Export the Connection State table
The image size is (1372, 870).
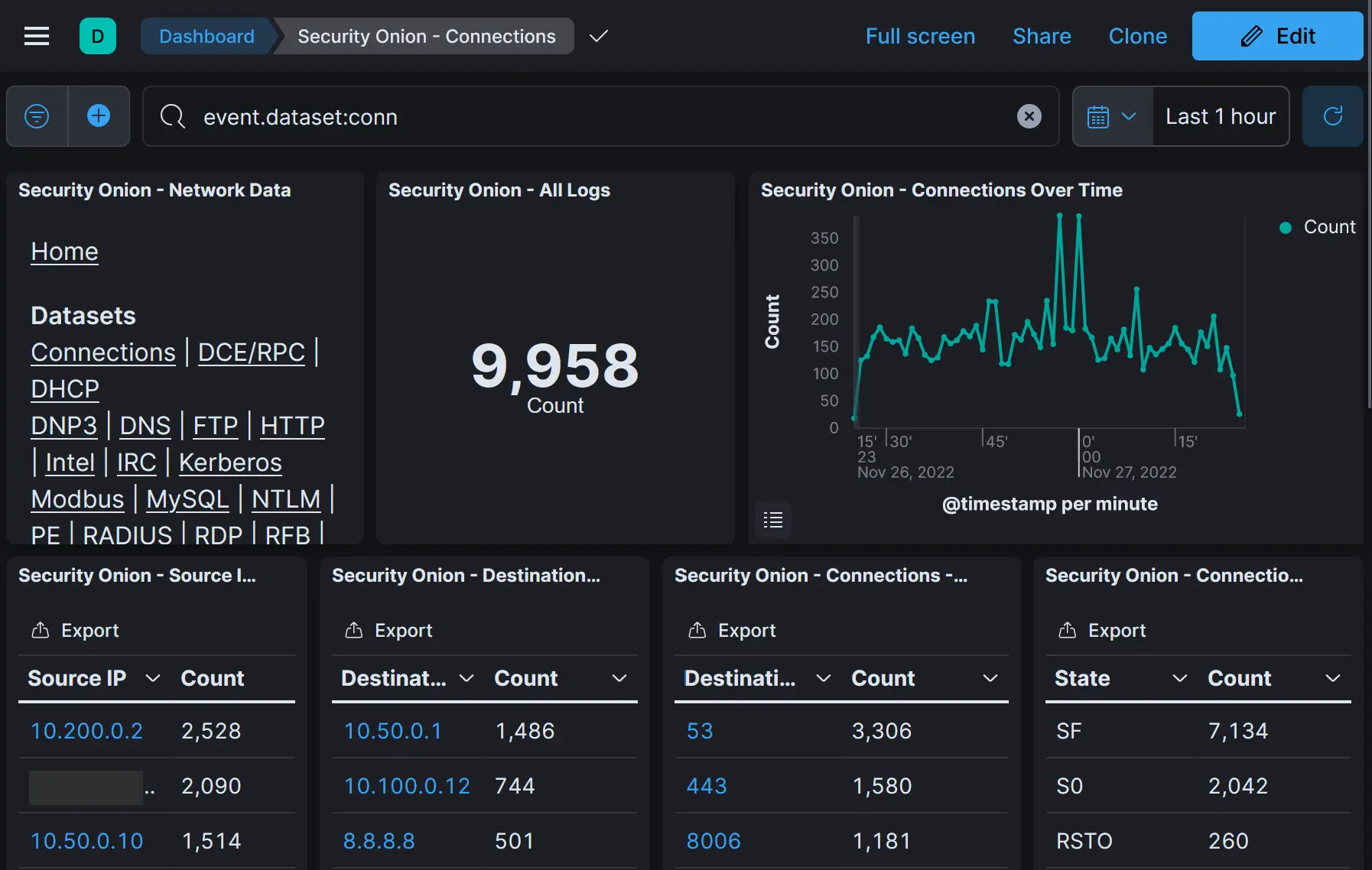click(x=1101, y=630)
